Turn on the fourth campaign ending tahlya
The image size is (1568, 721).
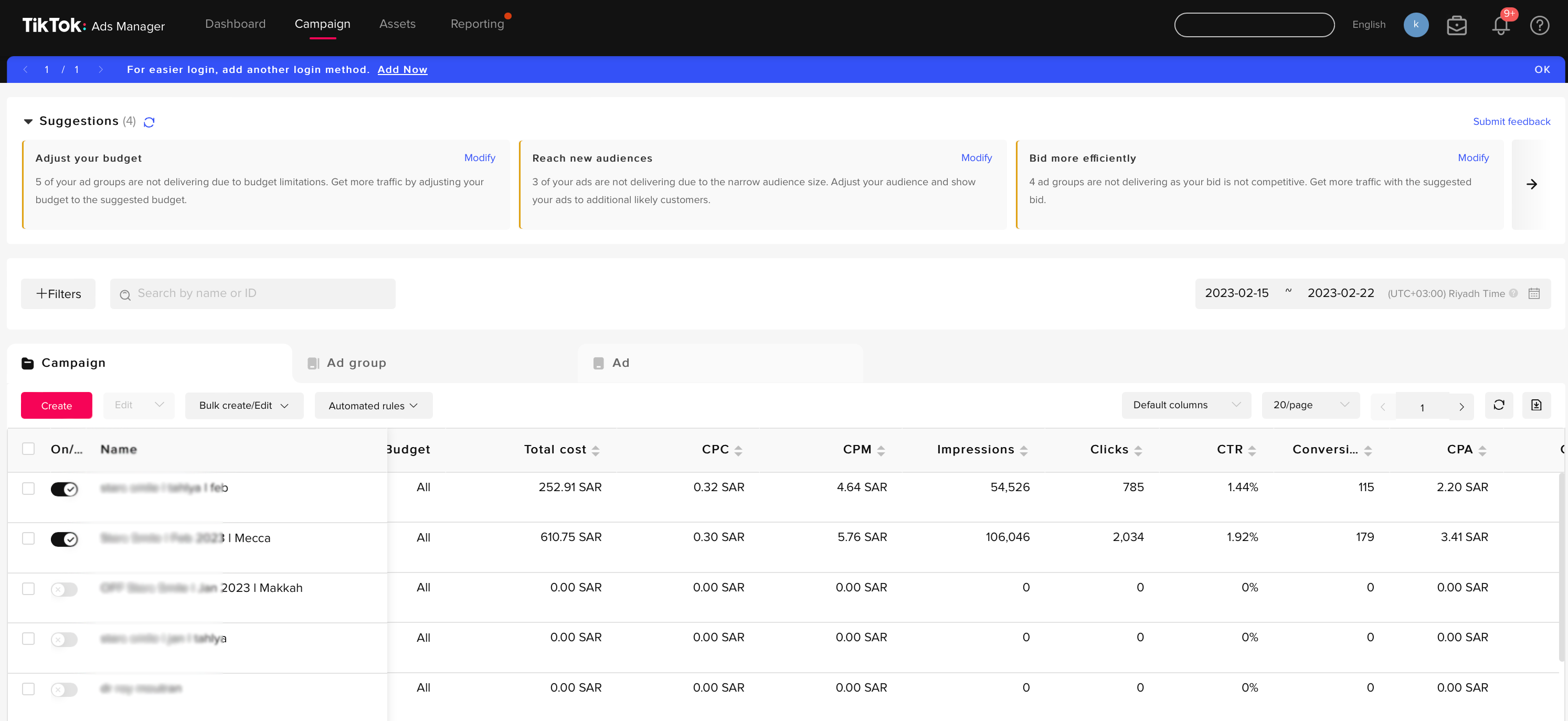coord(64,640)
